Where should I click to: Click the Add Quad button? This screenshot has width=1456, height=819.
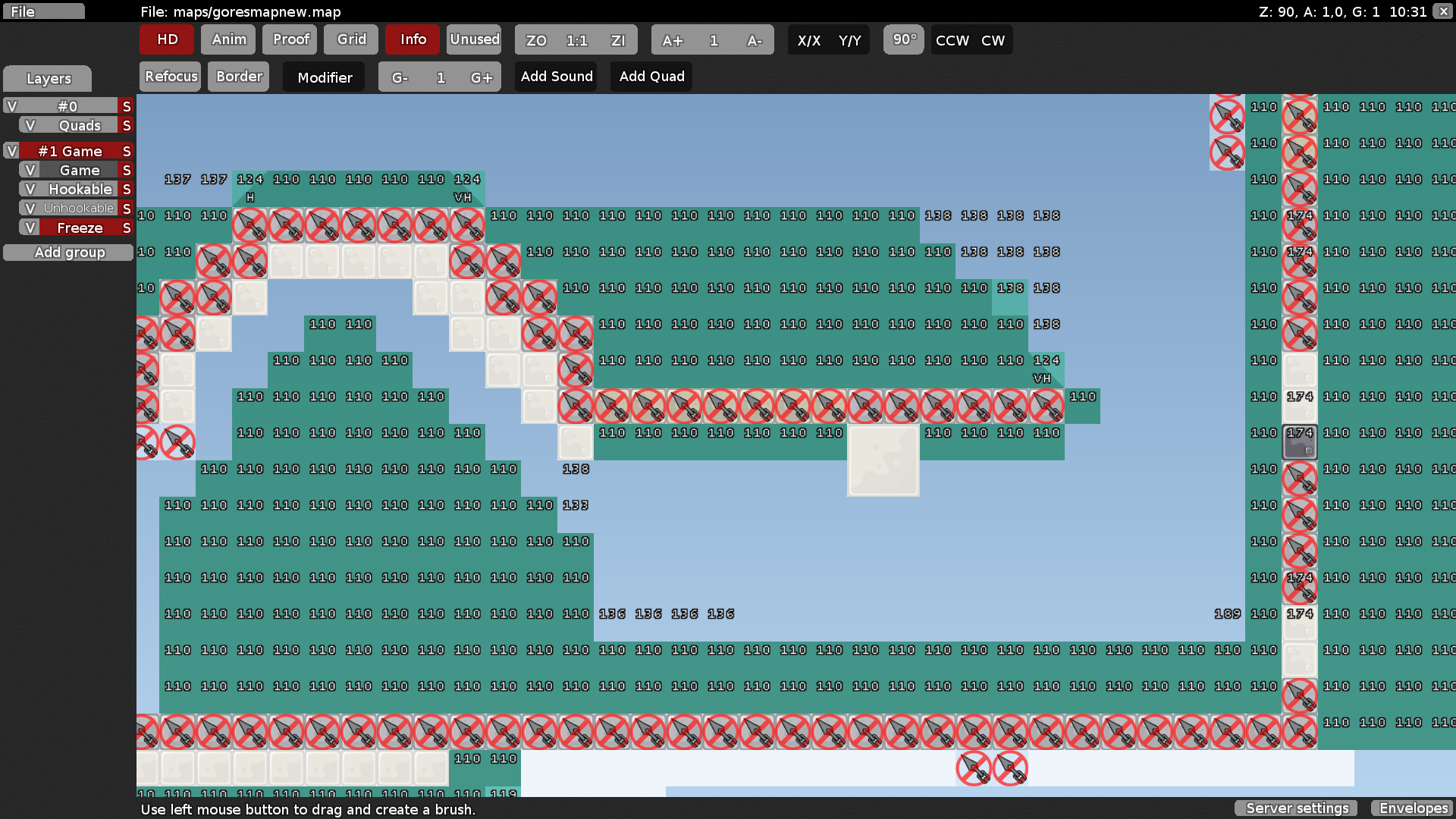(x=651, y=77)
